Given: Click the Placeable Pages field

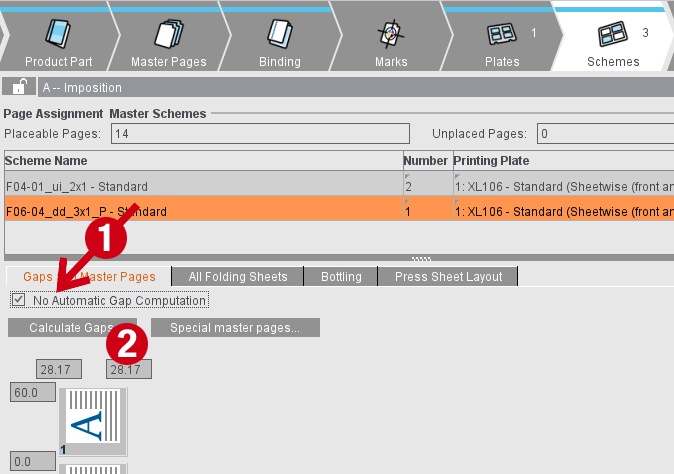Looking at the screenshot, I should 260,133.
